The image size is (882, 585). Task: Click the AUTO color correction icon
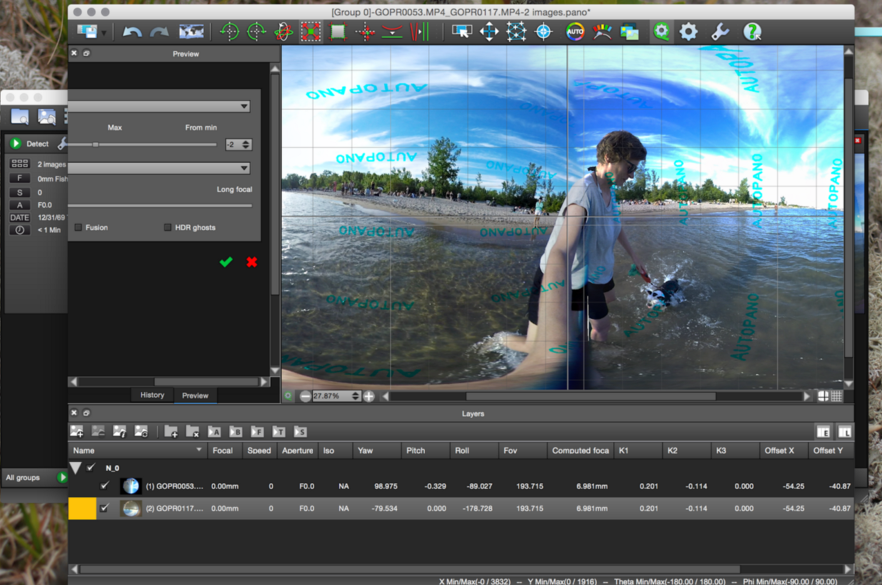click(x=575, y=32)
